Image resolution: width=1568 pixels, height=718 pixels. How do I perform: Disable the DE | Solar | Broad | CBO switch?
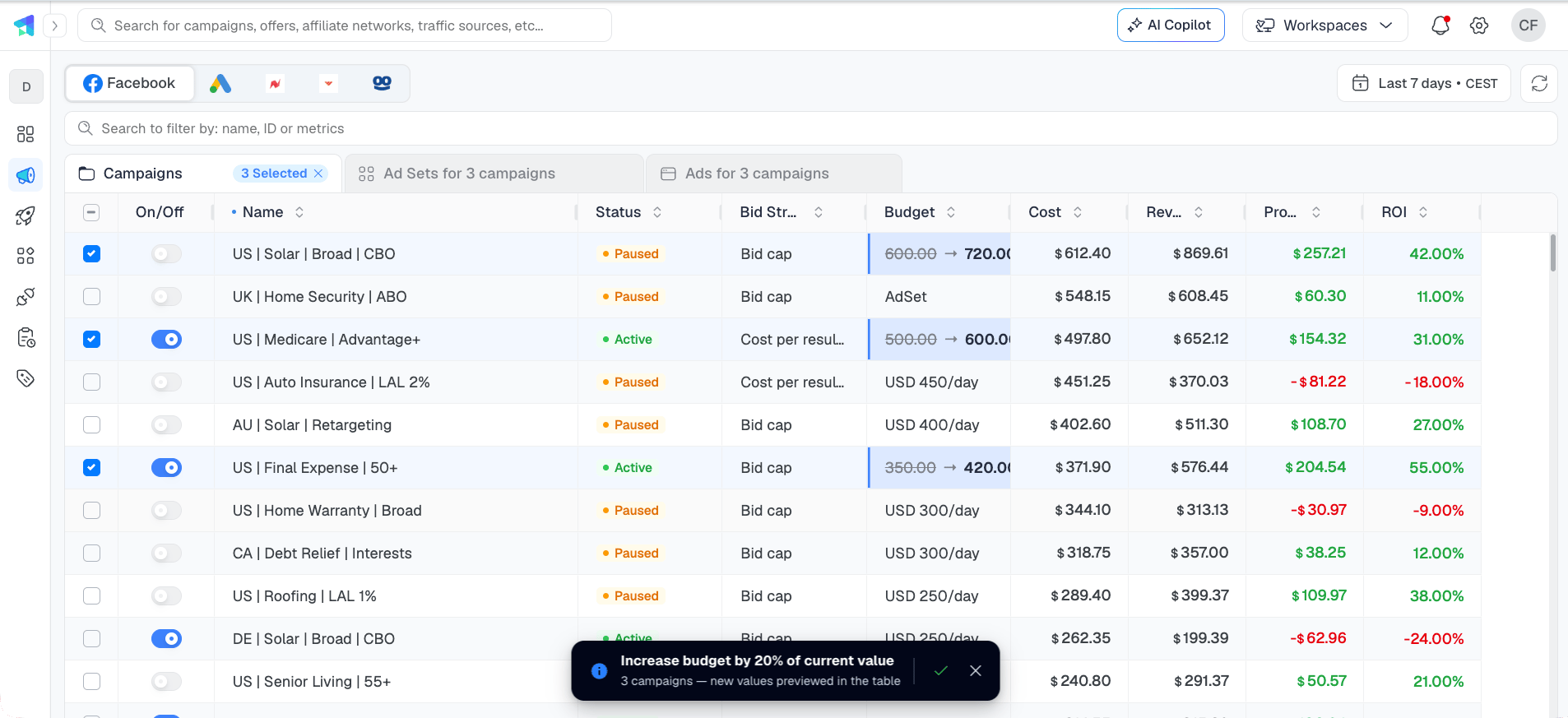pos(166,639)
